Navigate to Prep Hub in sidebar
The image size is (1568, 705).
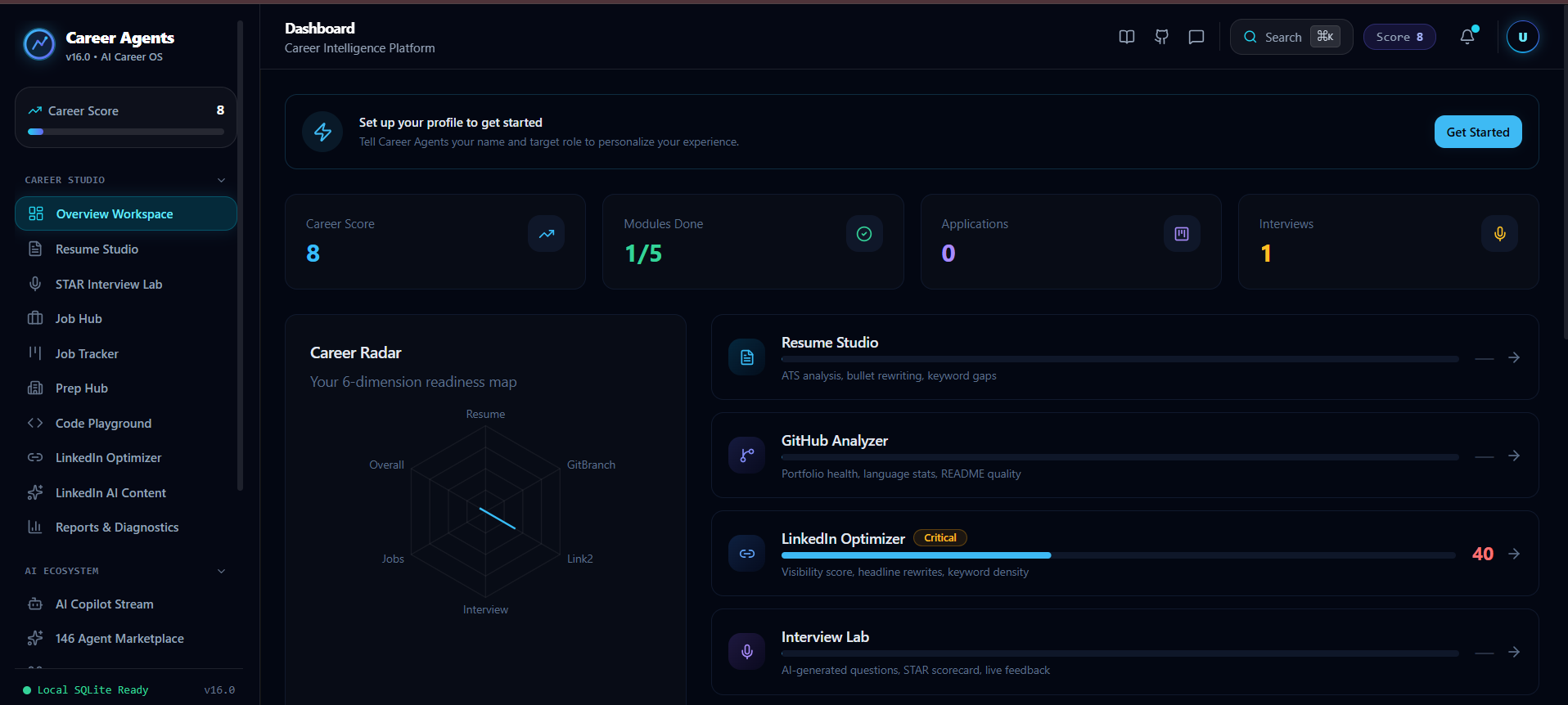(x=126, y=388)
